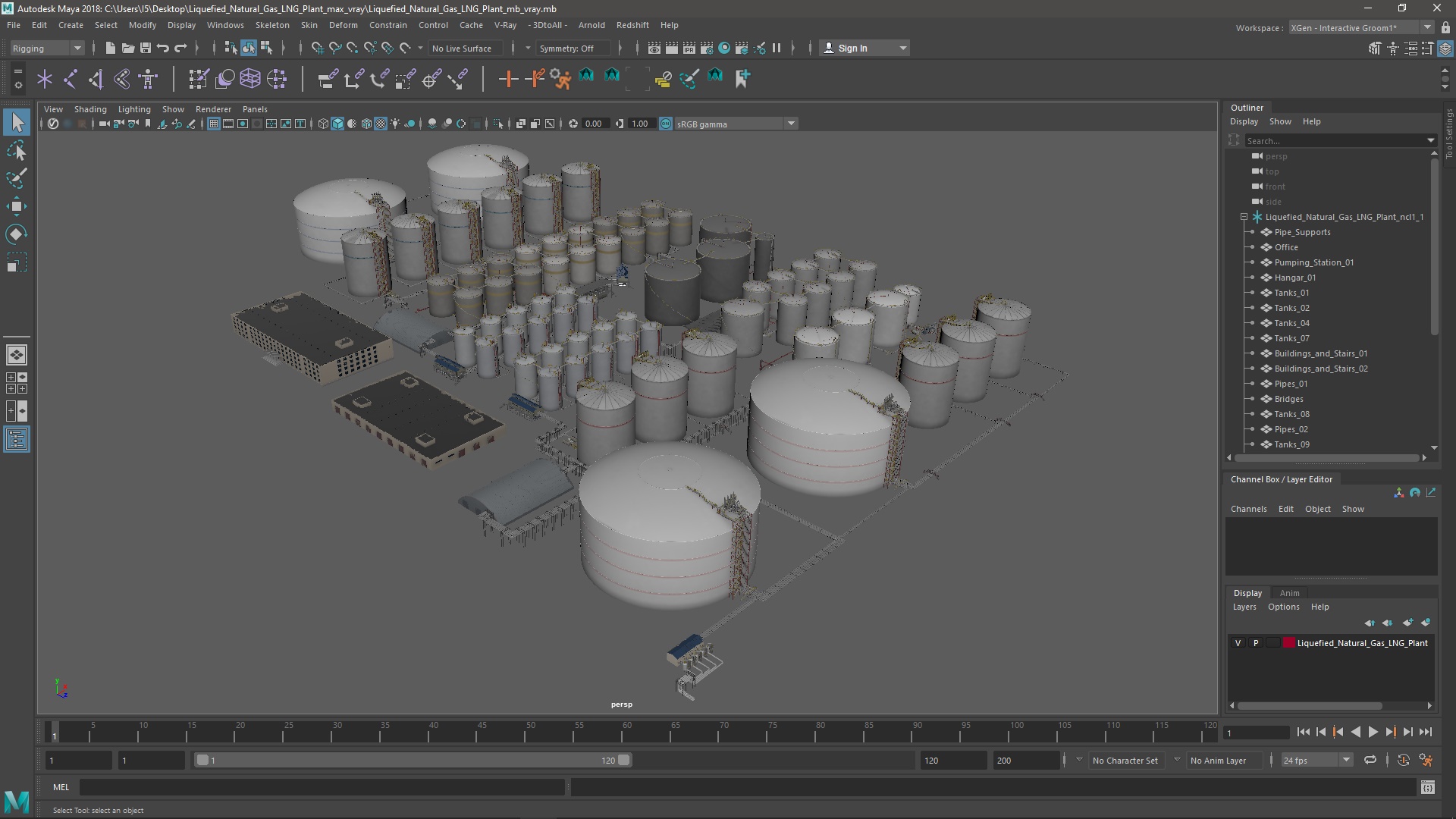Click the Open Scene folder icon
The width and height of the screenshot is (1456, 819).
(x=127, y=48)
